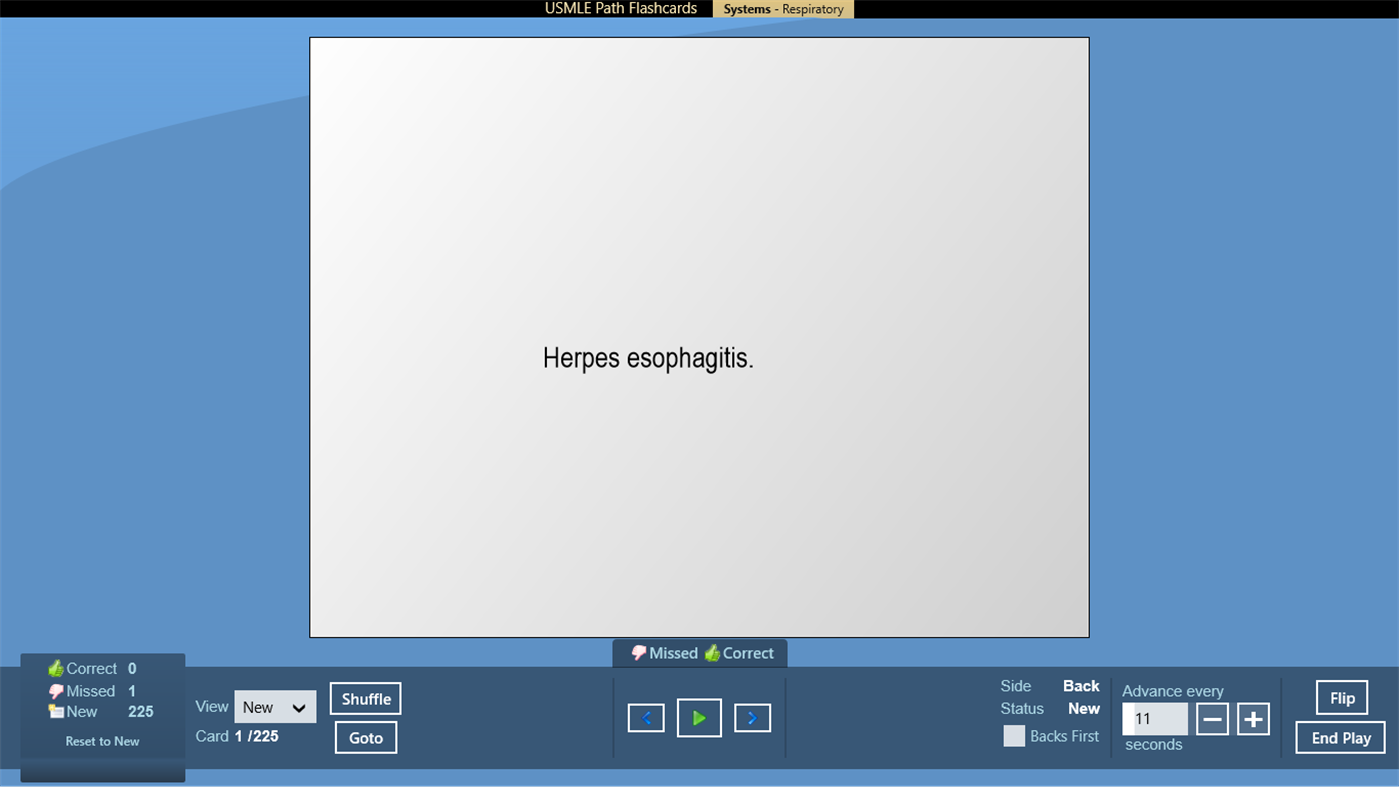The image size is (1399, 787).
Task: Click the USMLE Path Flashcards title
Action: pos(620,8)
